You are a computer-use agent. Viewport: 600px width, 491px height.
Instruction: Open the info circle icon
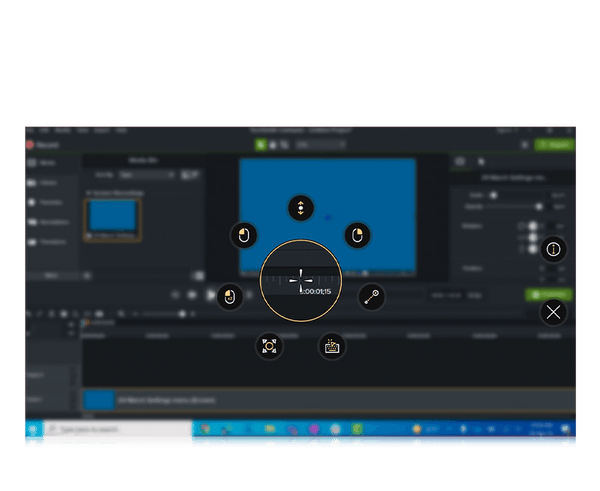tap(554, 248)
